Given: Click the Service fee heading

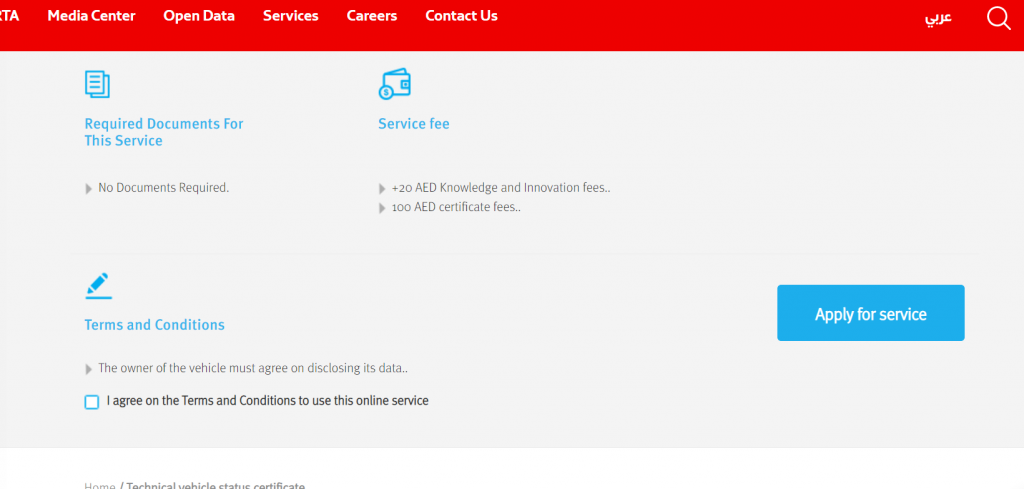Looking at the screenshot, I should 413,124.
